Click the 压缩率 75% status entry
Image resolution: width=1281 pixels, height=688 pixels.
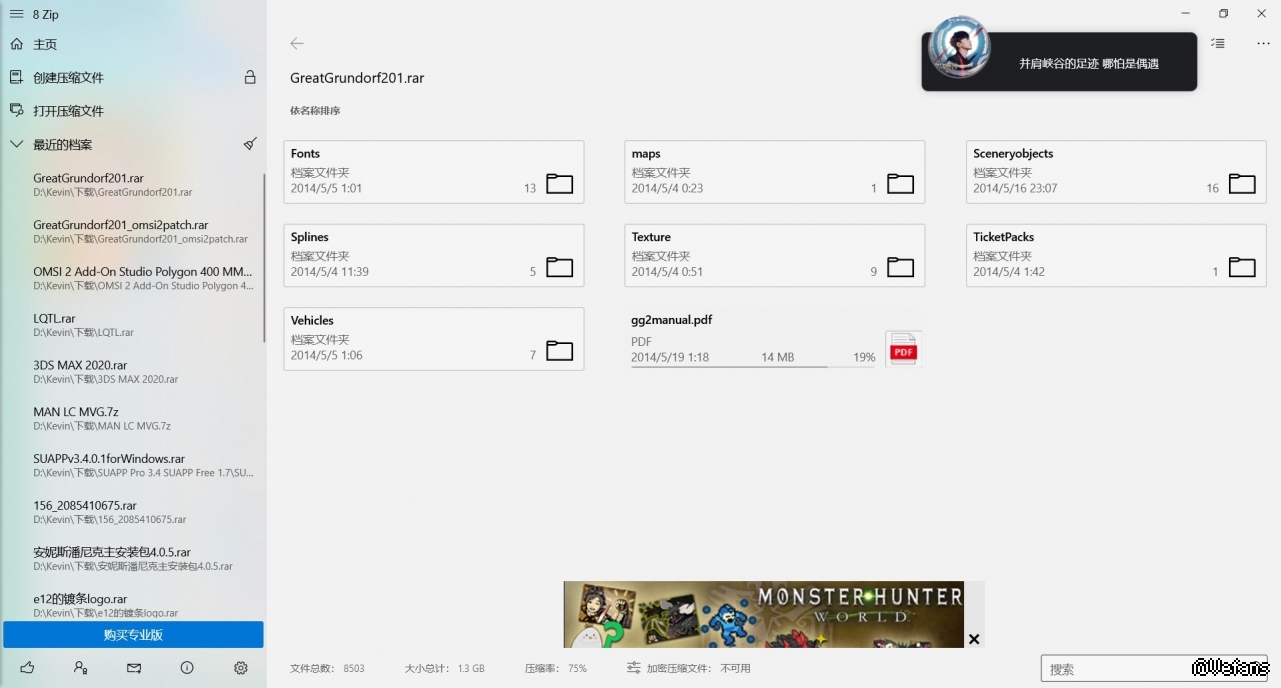click(555, 668)
